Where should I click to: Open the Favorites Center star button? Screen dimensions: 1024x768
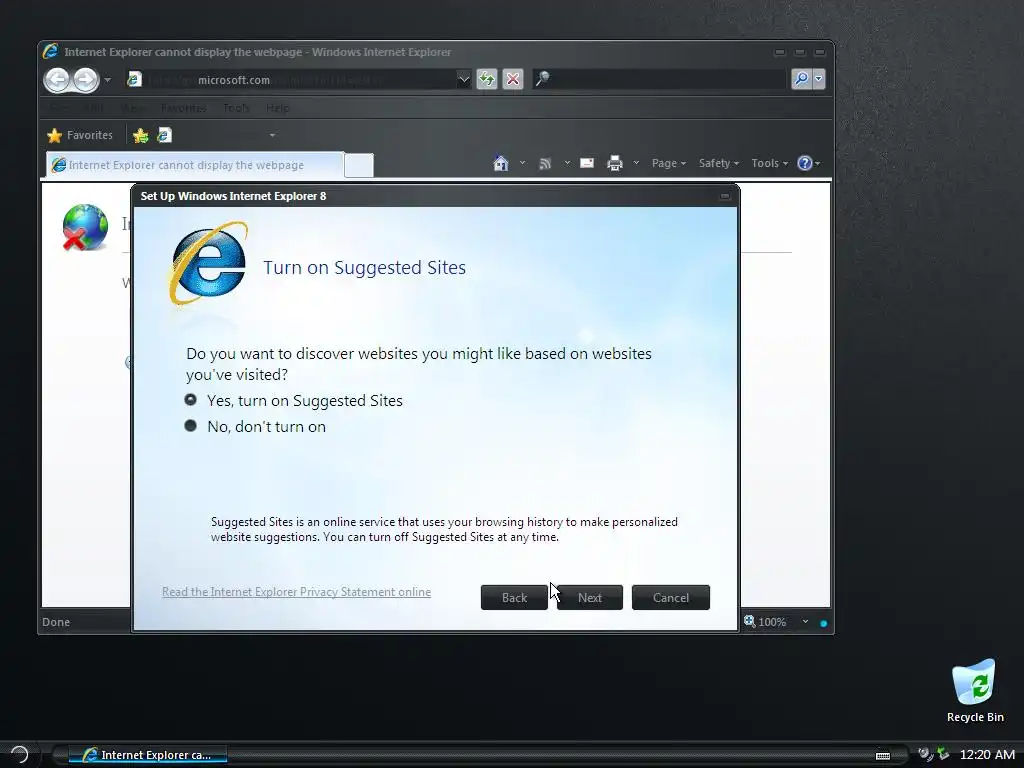tap(80, 135)
